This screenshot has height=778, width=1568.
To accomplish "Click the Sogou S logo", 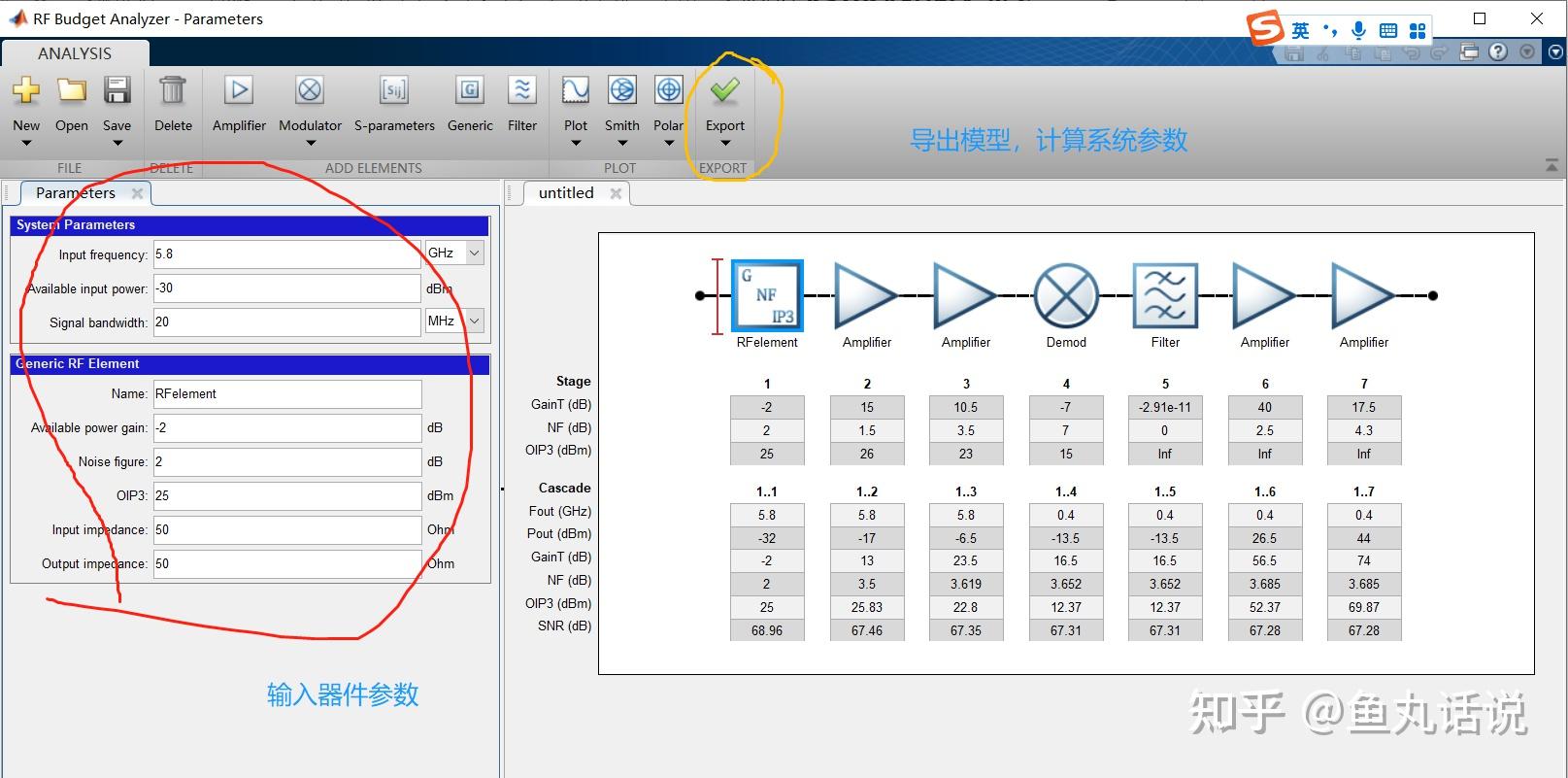I will pyautogui.click(x=1265, y=28).
